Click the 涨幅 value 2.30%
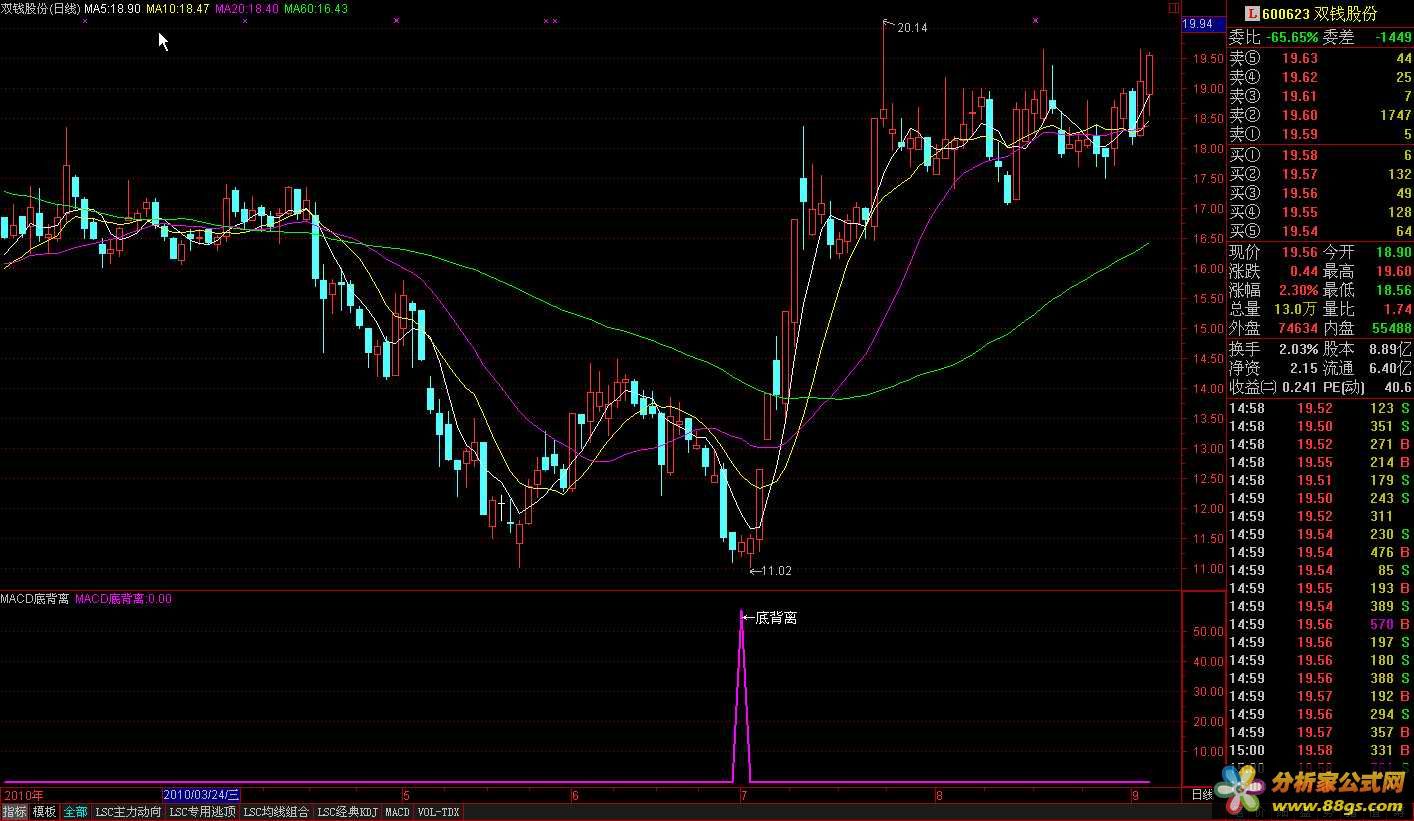The width and height of the screenshot is (1414, 821). pyautogui.click(x=1297, y=290)
